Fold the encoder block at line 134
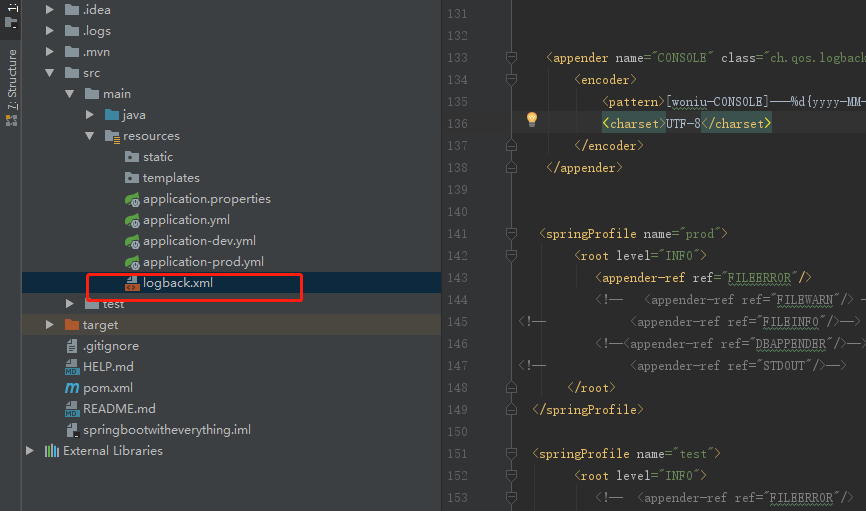866x511 pixels. 511,80
